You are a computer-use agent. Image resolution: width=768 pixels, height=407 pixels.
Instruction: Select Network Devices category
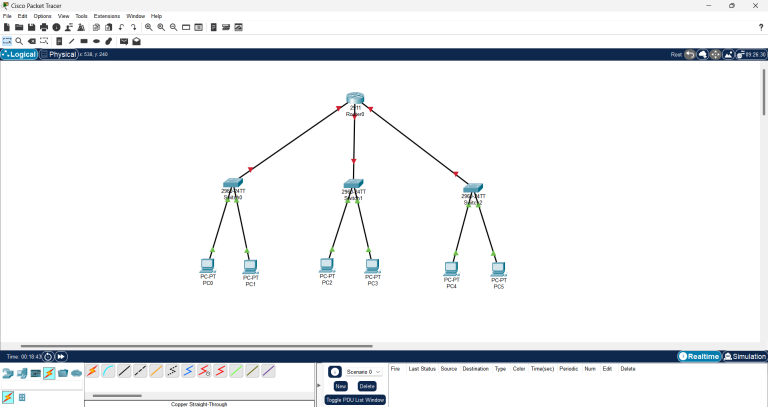point(7,373)
